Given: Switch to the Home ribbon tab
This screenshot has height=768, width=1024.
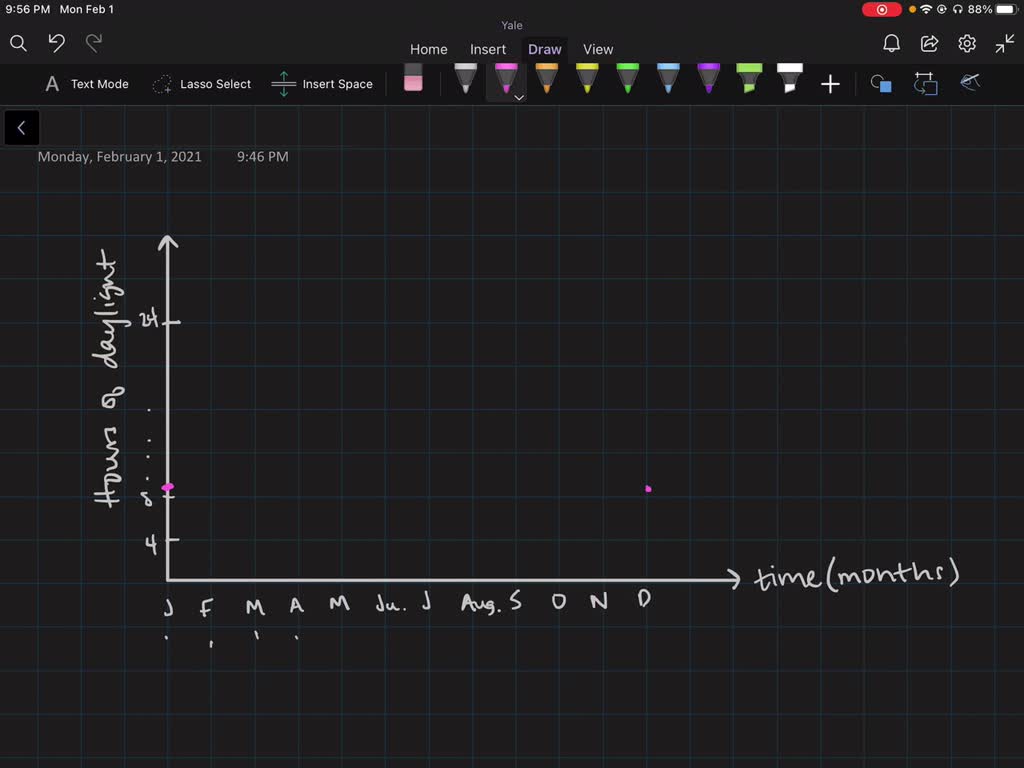Looking at the screenshot, I should pyautogui.click(x=428, y=48).
